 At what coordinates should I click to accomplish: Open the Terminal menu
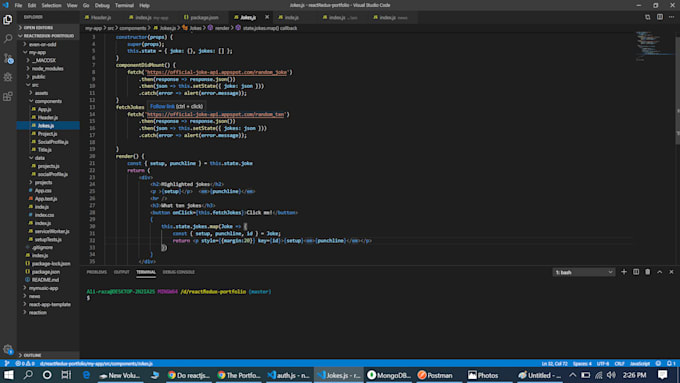pyautogui.click(x=124, y=5)
